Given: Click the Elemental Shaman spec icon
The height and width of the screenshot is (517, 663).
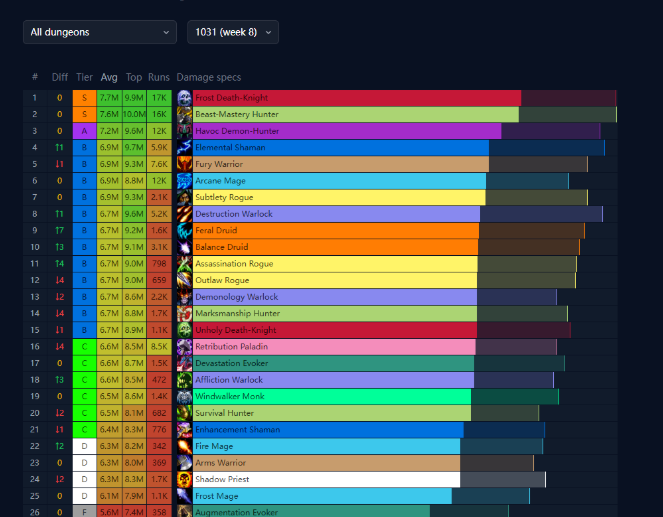Looking at the screenshot, I should (x=185, y=147).
